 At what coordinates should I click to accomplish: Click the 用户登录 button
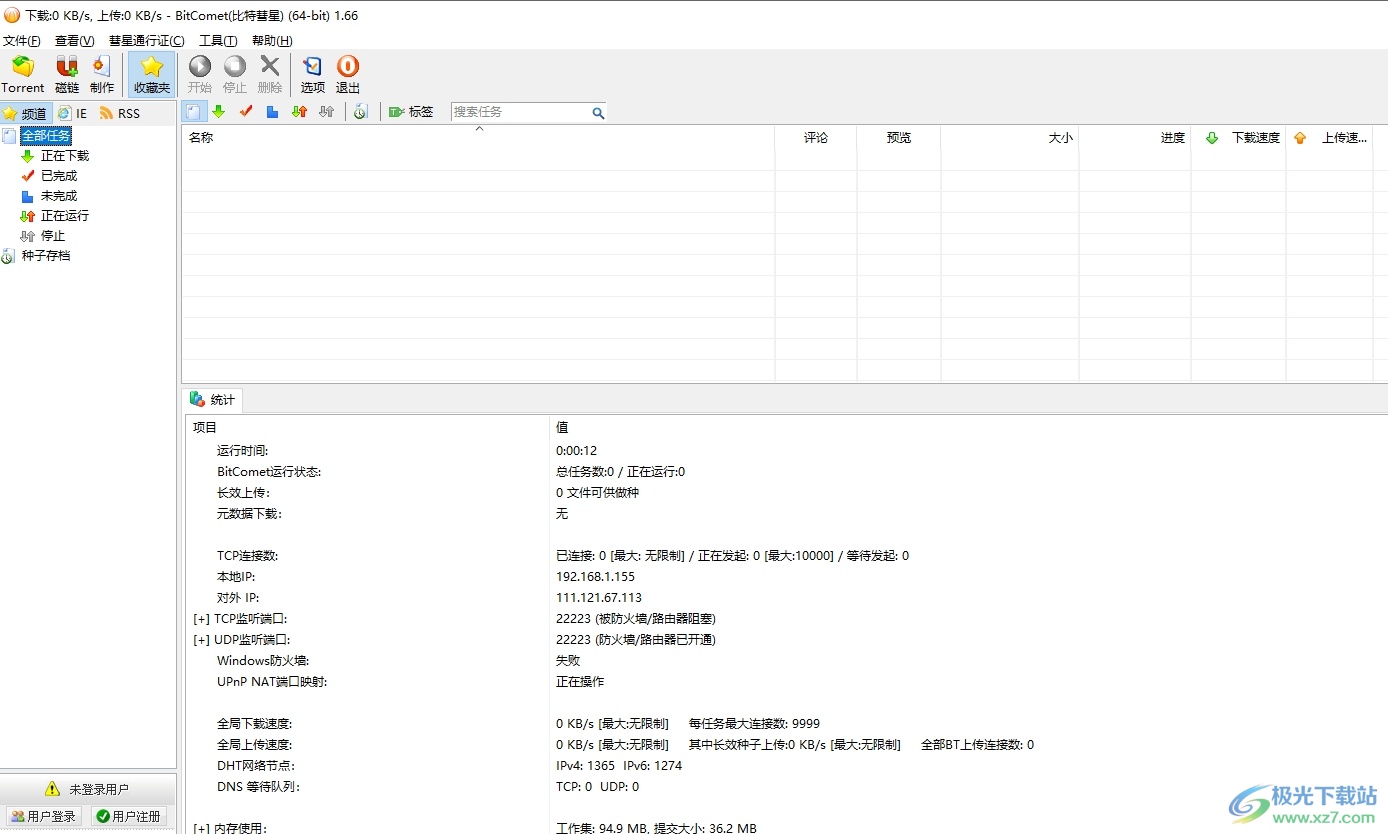tap(43, 817)
